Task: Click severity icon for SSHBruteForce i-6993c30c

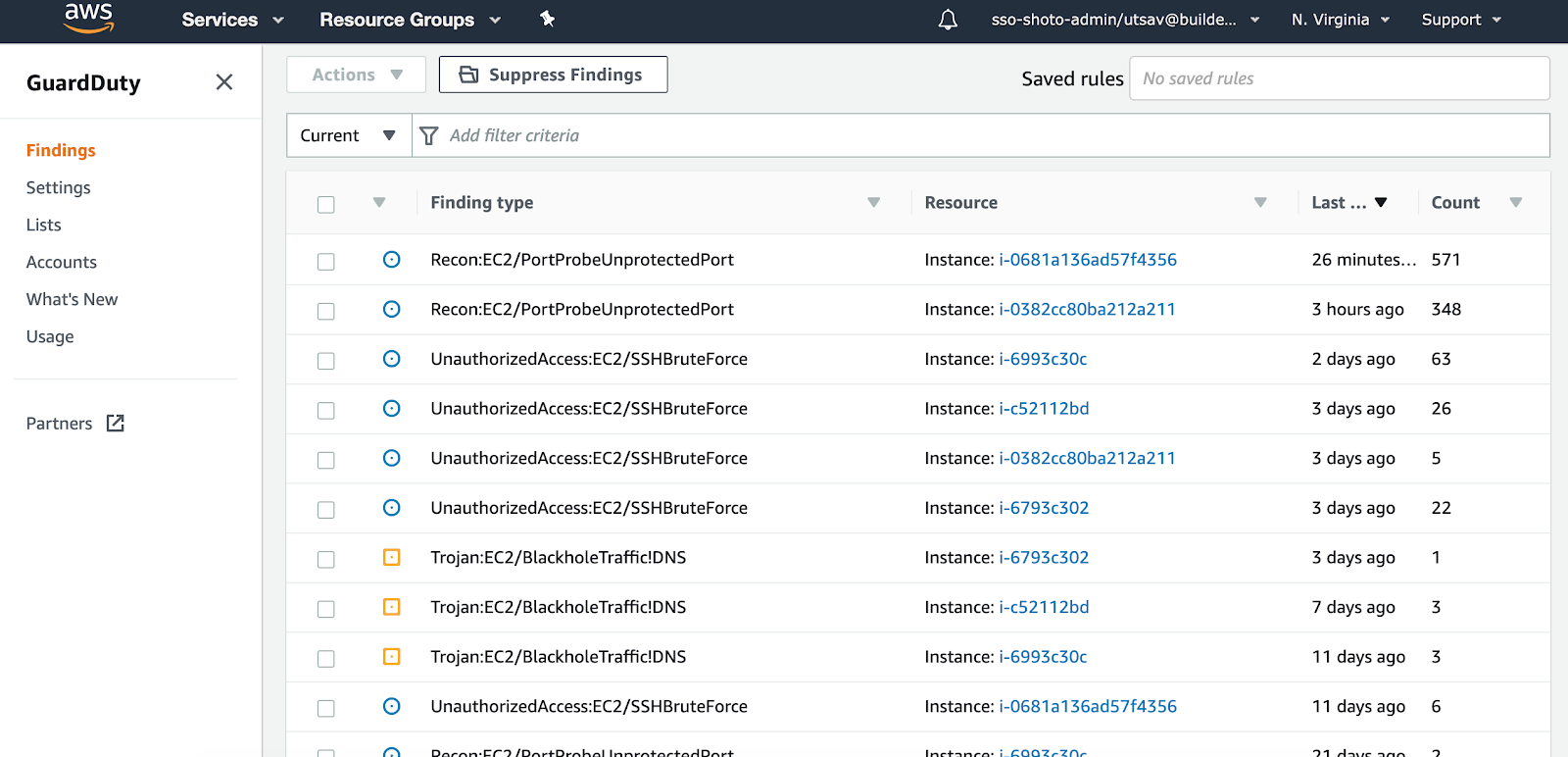Action: point(391,359)
